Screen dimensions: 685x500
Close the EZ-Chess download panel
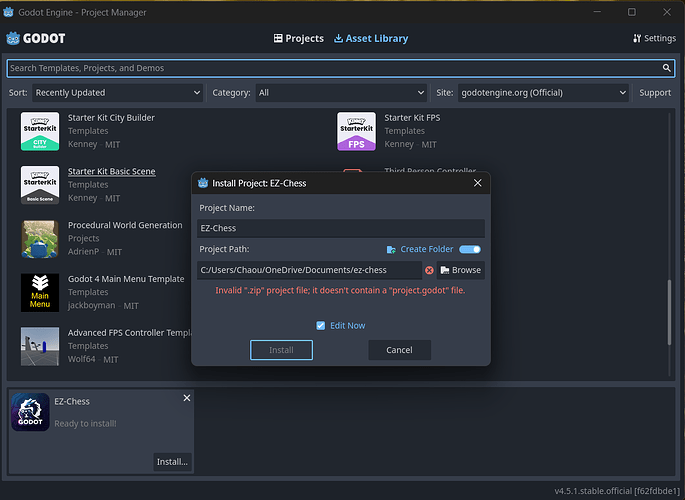[x=186, y=398]
